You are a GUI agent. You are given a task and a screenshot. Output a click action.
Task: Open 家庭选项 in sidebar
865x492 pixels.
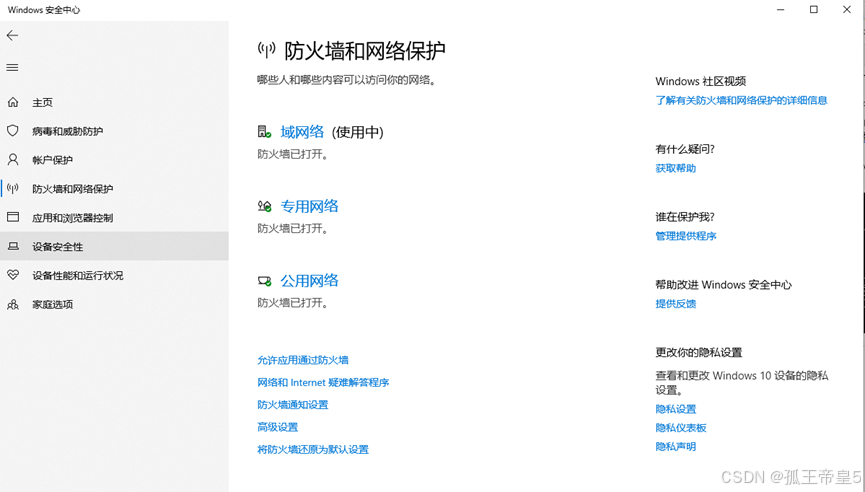52,304
